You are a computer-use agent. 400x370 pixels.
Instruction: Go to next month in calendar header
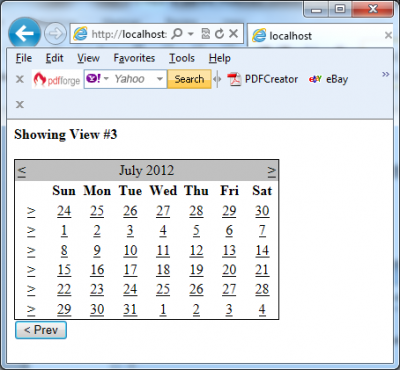pyautogui.click(x=272, y=170)
